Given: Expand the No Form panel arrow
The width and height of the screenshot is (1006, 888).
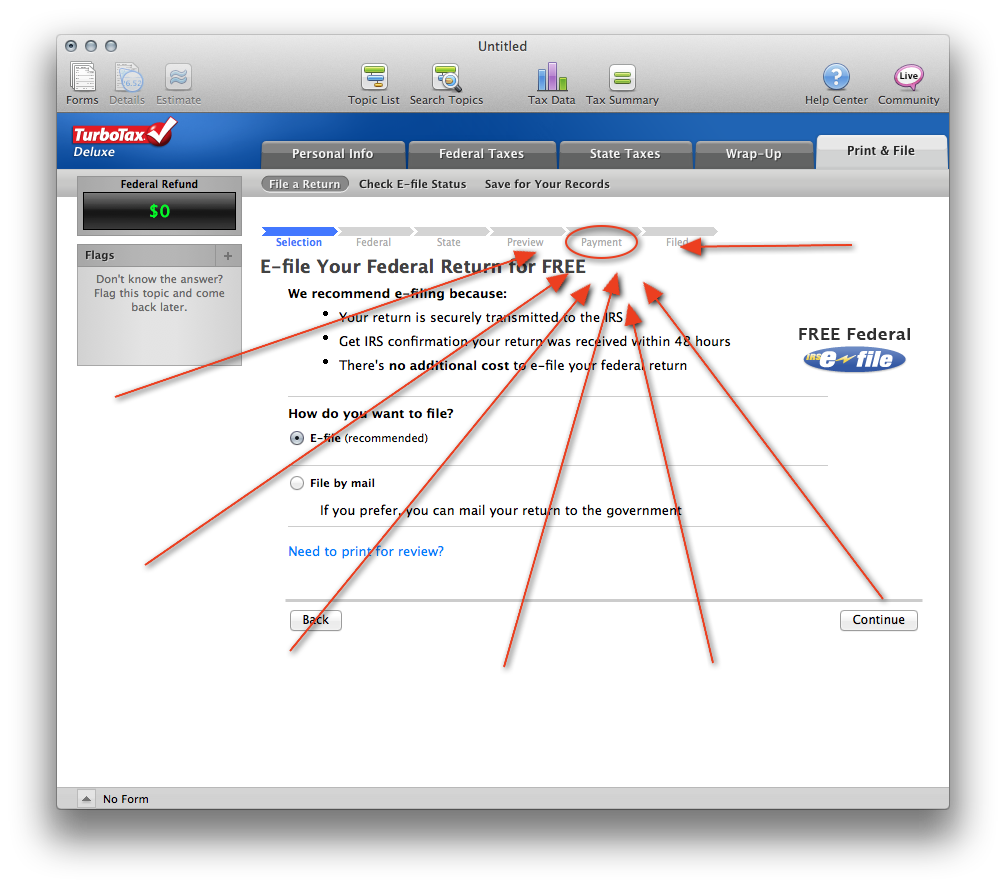Looking at the screenshot, I should click(x=86, y=799).
